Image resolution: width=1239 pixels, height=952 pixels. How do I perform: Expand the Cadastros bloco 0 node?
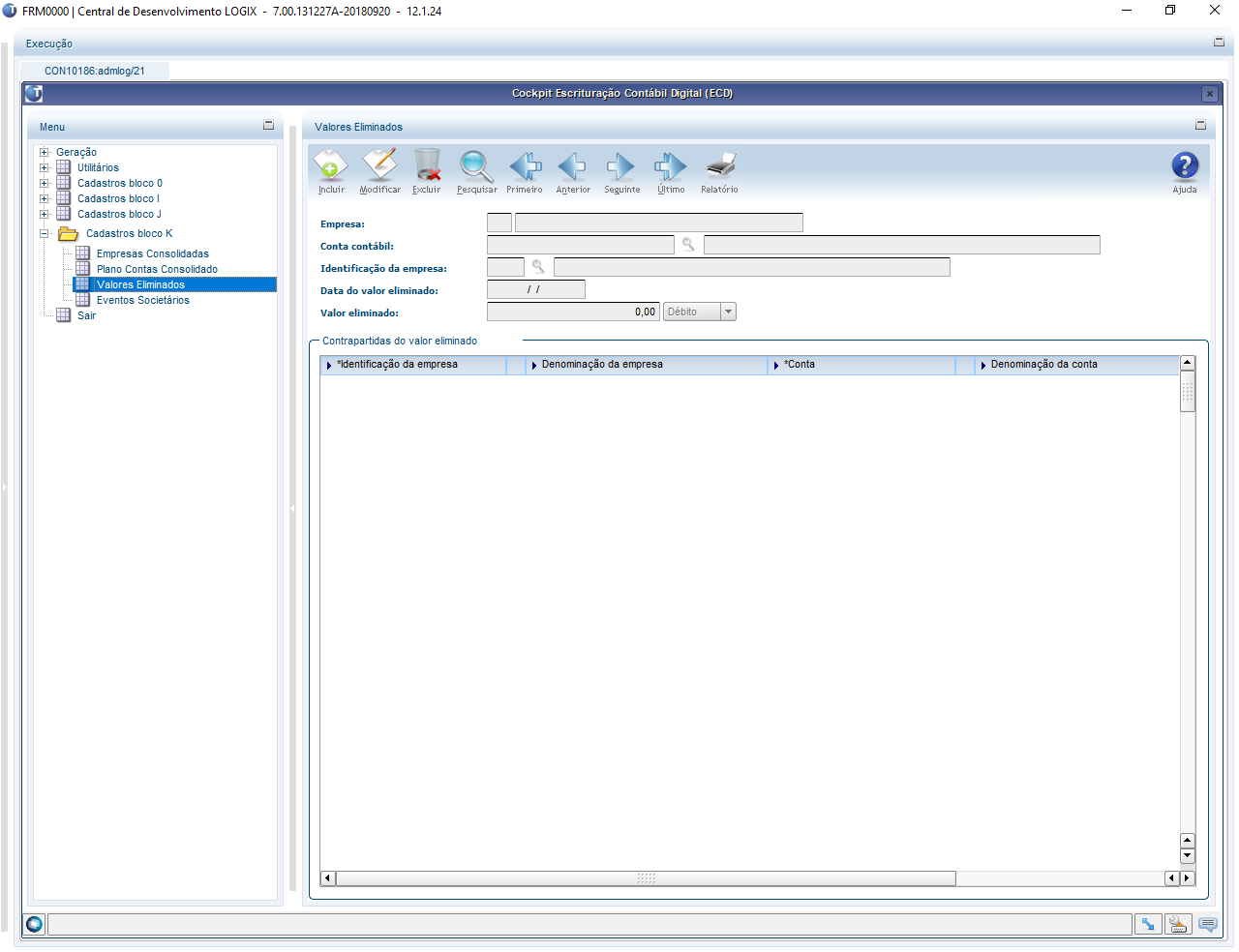click(44, 183)
